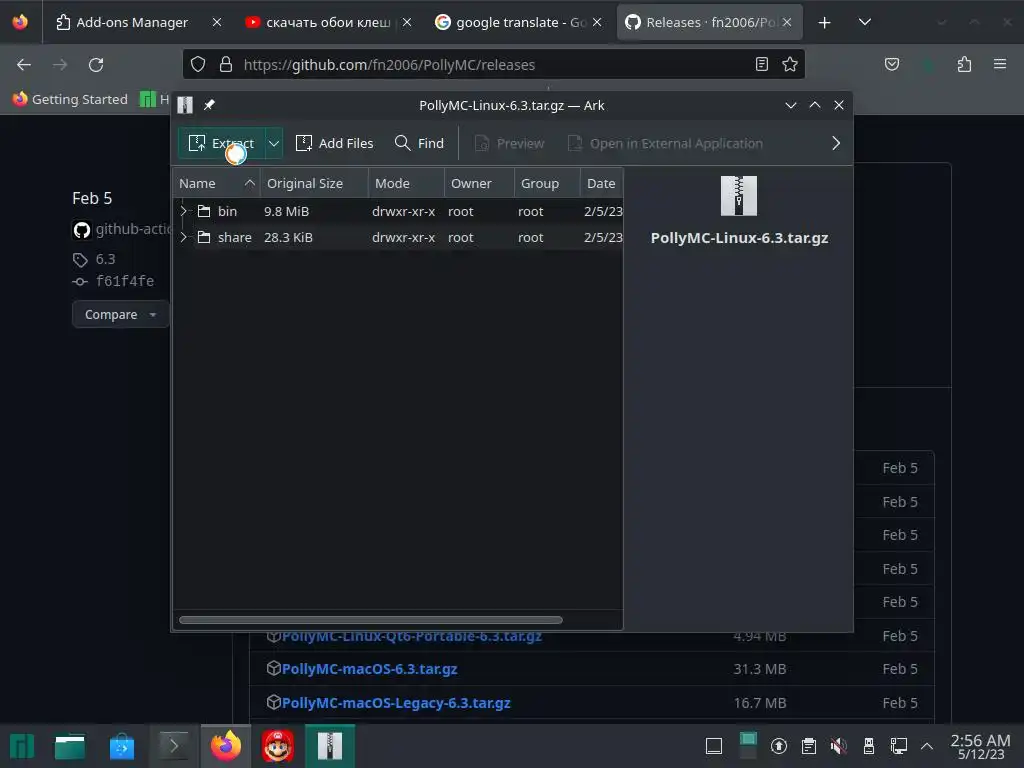Open the clock showing 2:56 AM
This screenshot has height=768, width=1024.
point(980,746)
